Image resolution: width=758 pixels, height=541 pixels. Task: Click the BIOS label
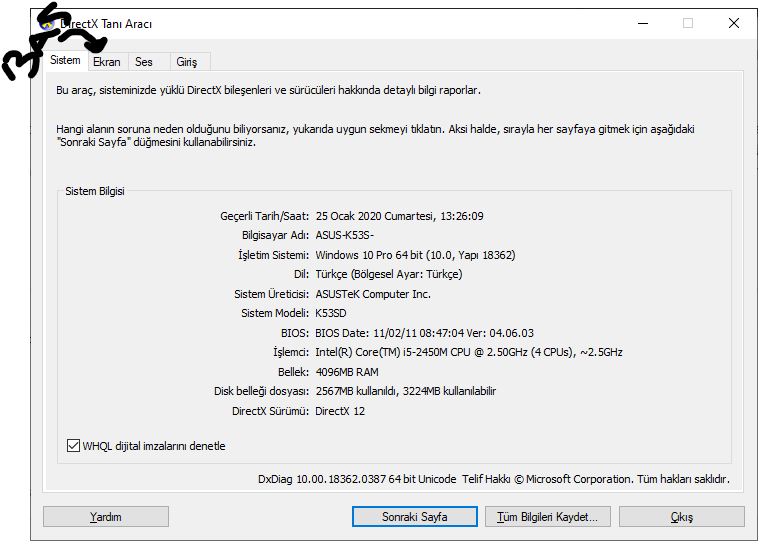pos(295,333)
